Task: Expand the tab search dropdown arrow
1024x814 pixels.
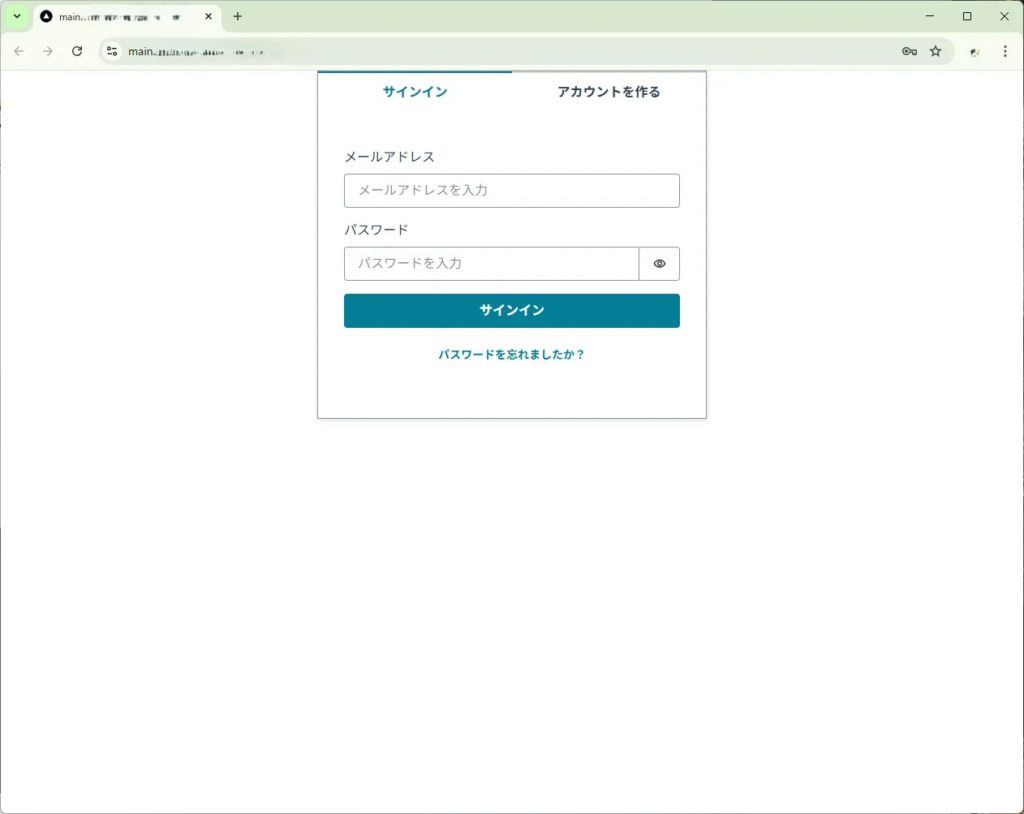Action: 16,17
